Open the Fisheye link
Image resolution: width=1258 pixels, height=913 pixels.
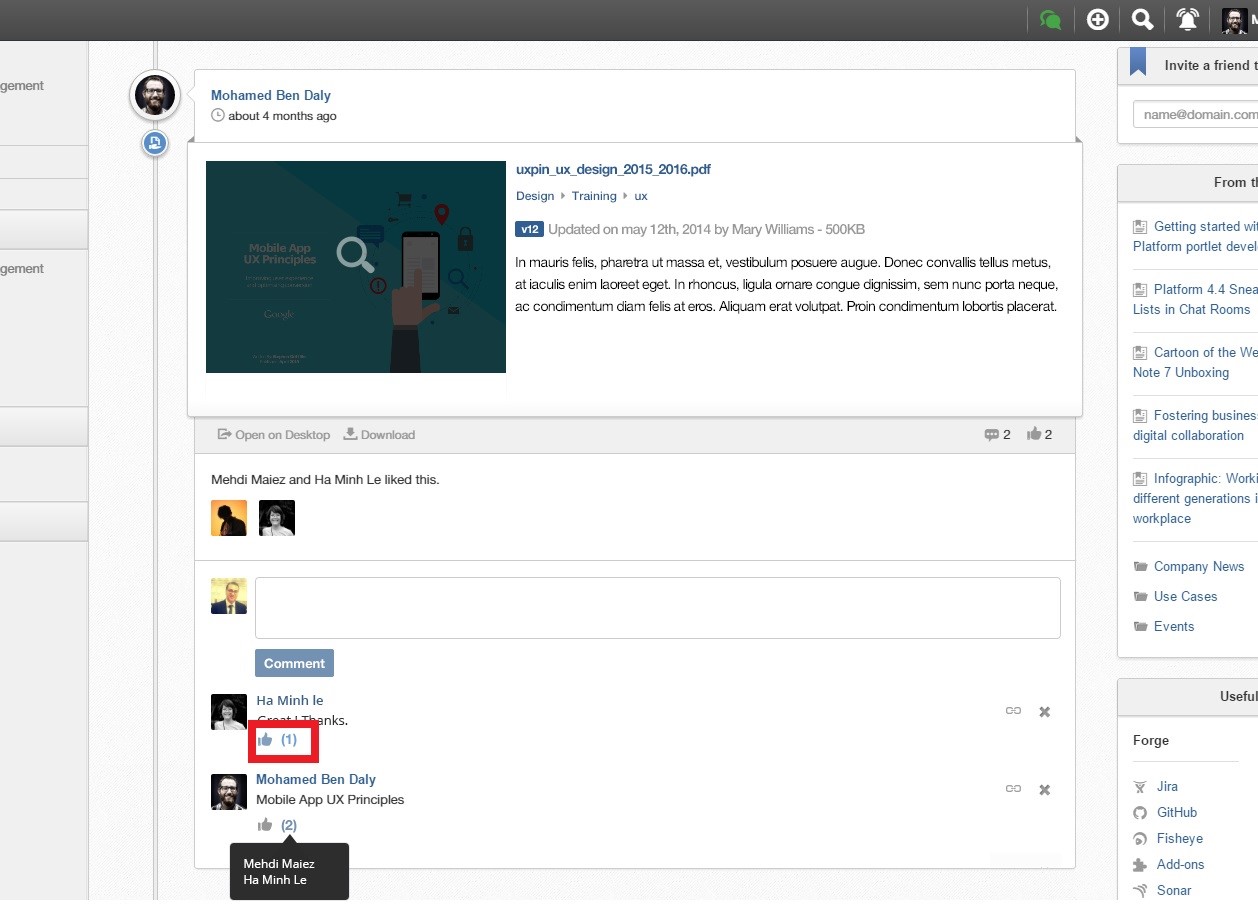(x=1180, y=838)
